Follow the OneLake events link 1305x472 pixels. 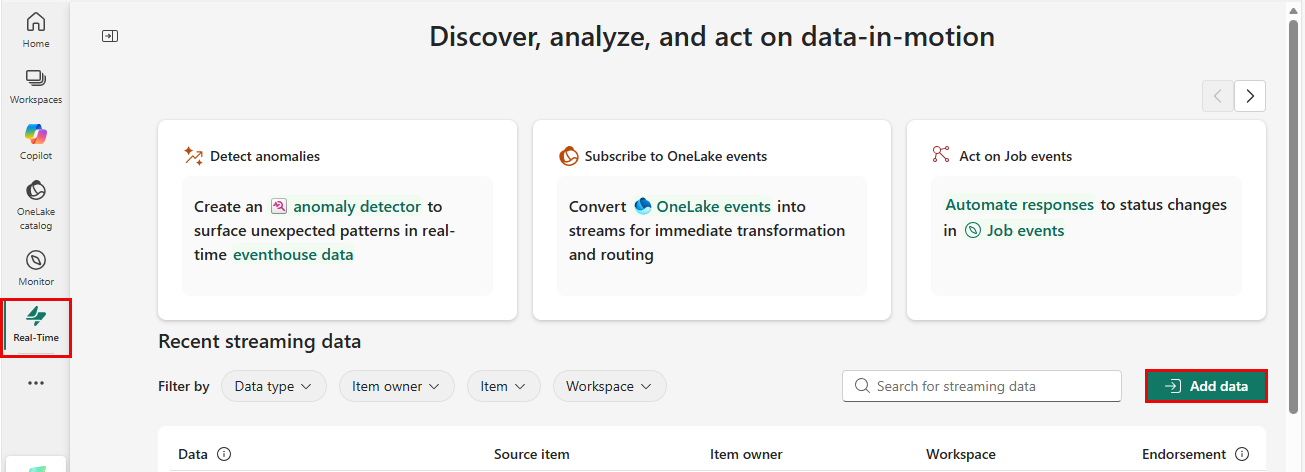pyautogui.click(x=713, y=207)
